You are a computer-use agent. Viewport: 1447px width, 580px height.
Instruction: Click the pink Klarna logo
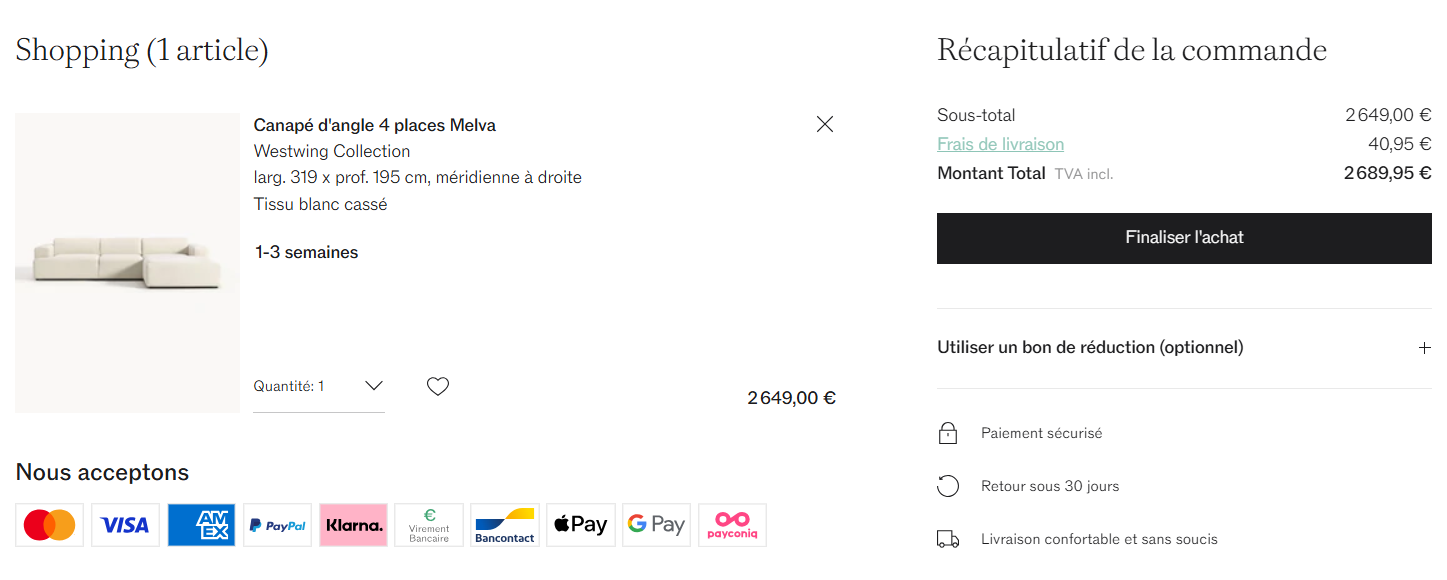pyautogui.click(x=354, y=525)
